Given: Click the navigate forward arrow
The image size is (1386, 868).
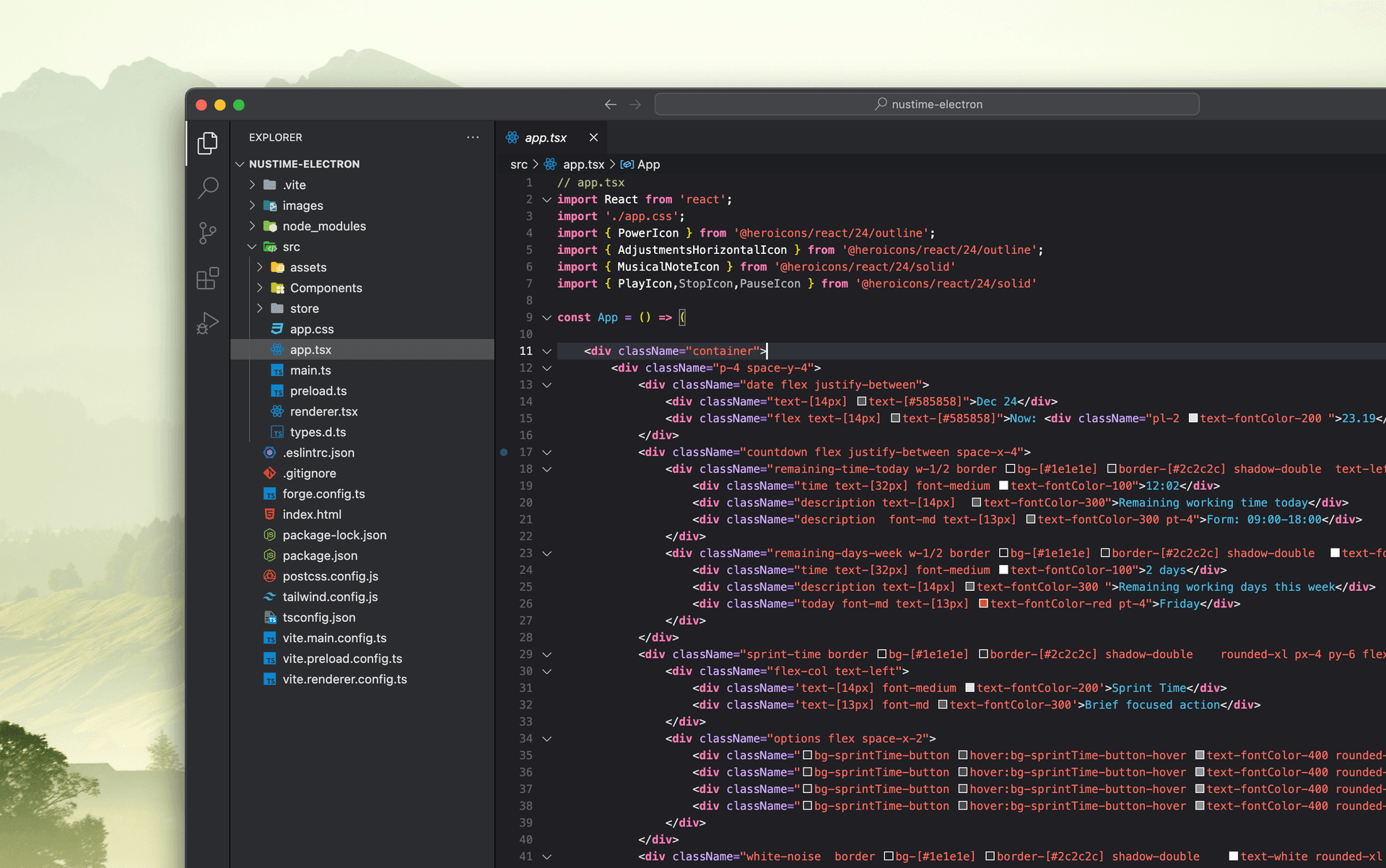Looking at the screenshot, I should point(635,105).
